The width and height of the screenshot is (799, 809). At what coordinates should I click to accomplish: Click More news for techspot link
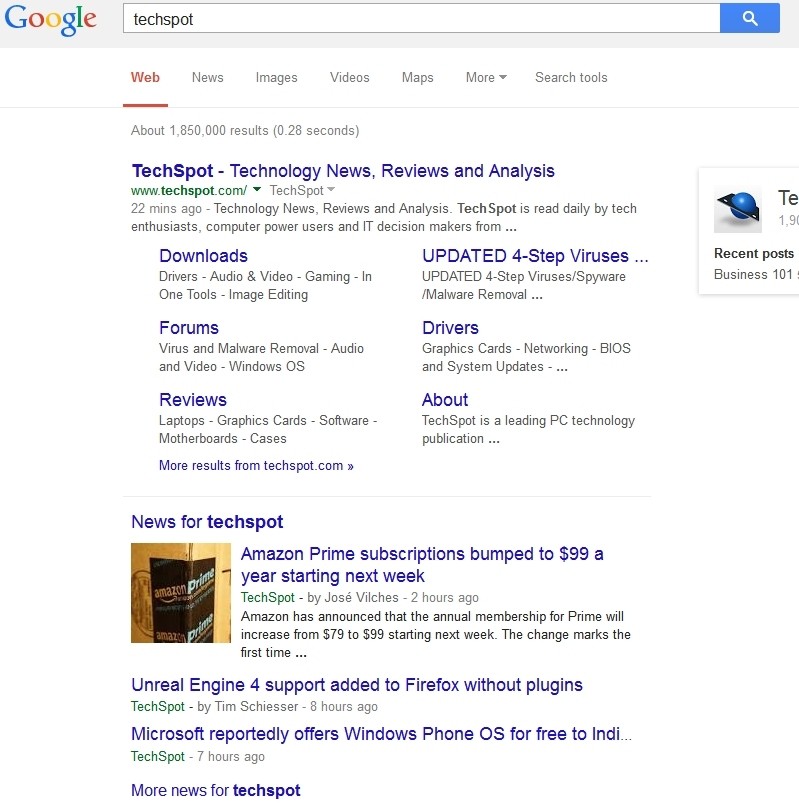coord(216,790)
